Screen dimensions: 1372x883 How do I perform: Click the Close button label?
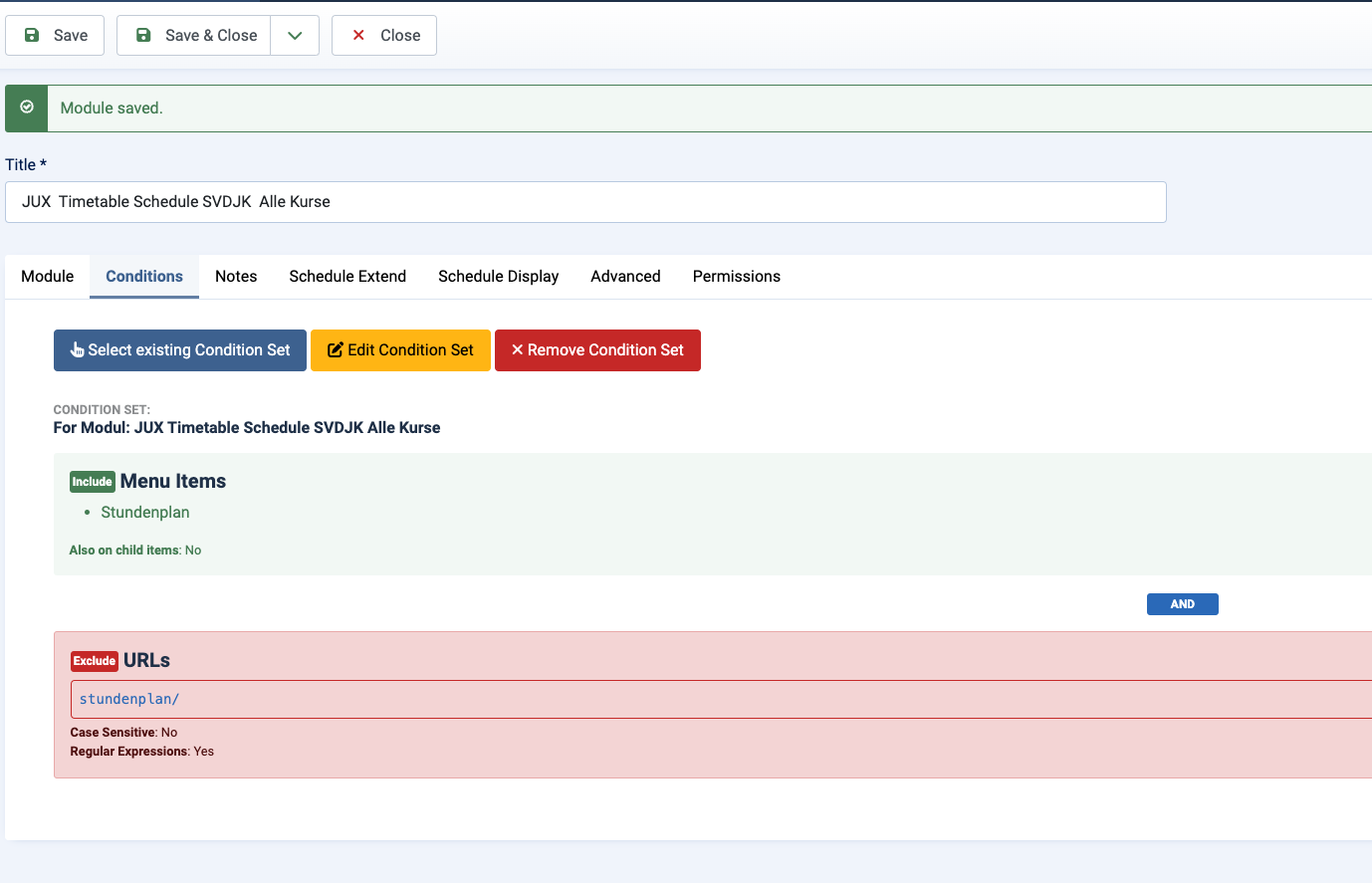click(x=400, y=35)
